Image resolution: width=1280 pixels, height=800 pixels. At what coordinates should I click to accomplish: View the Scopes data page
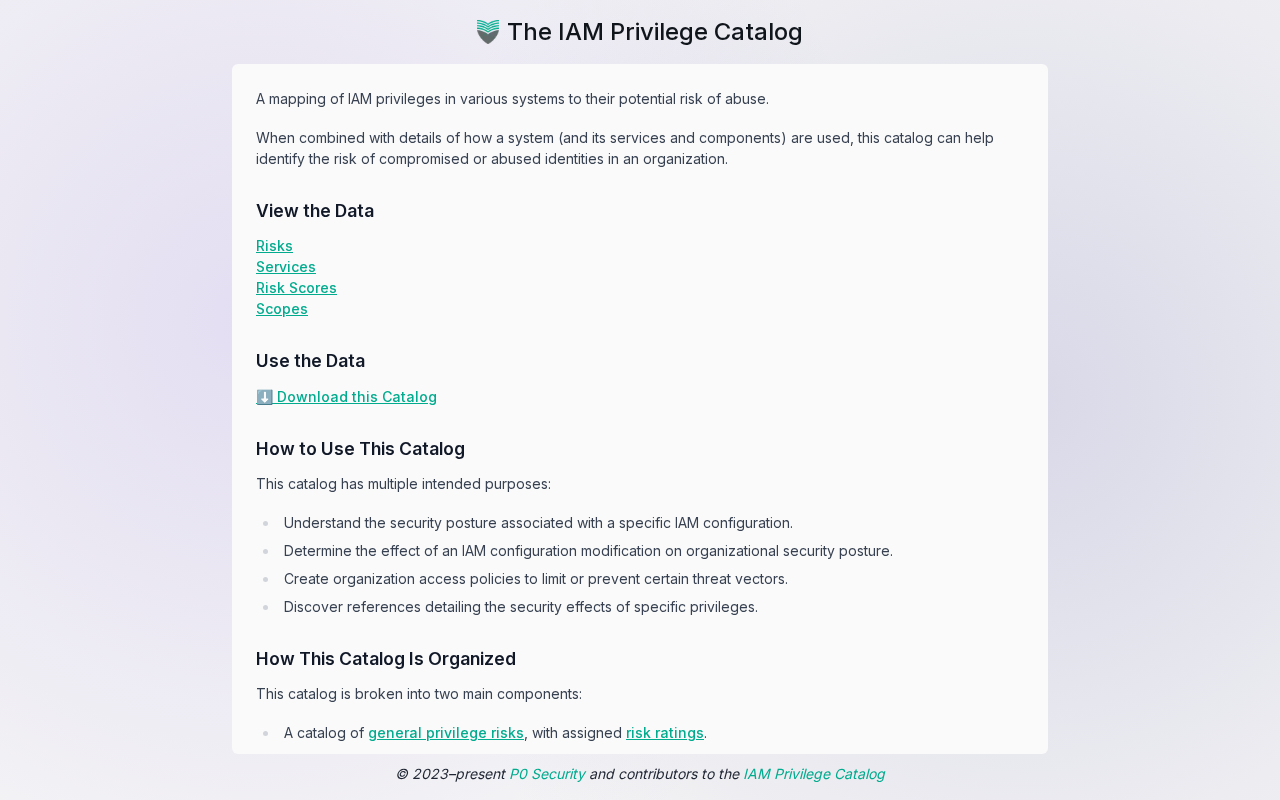point(282,309)
